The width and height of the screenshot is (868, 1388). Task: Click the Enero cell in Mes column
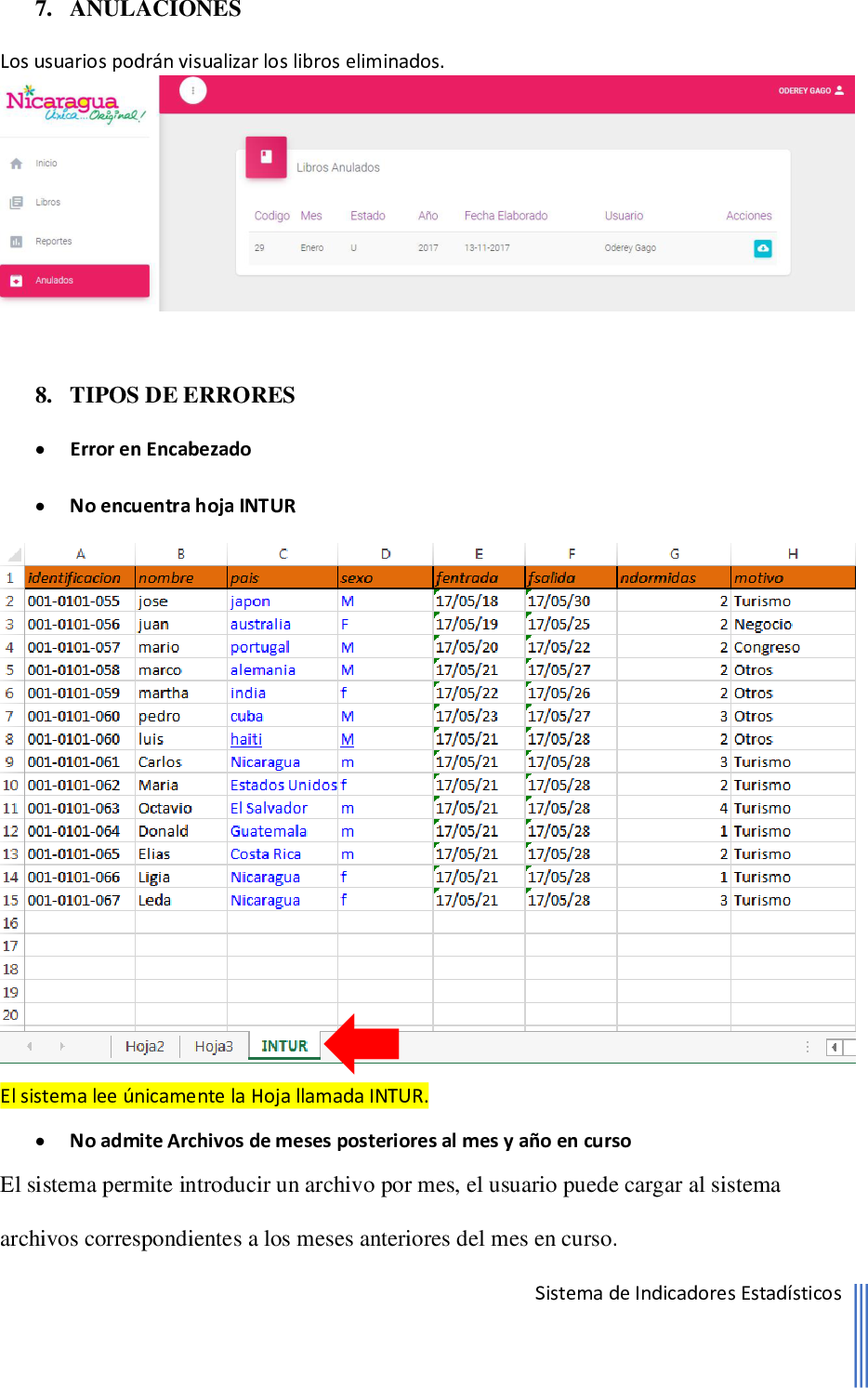click(x=312, y=248)
